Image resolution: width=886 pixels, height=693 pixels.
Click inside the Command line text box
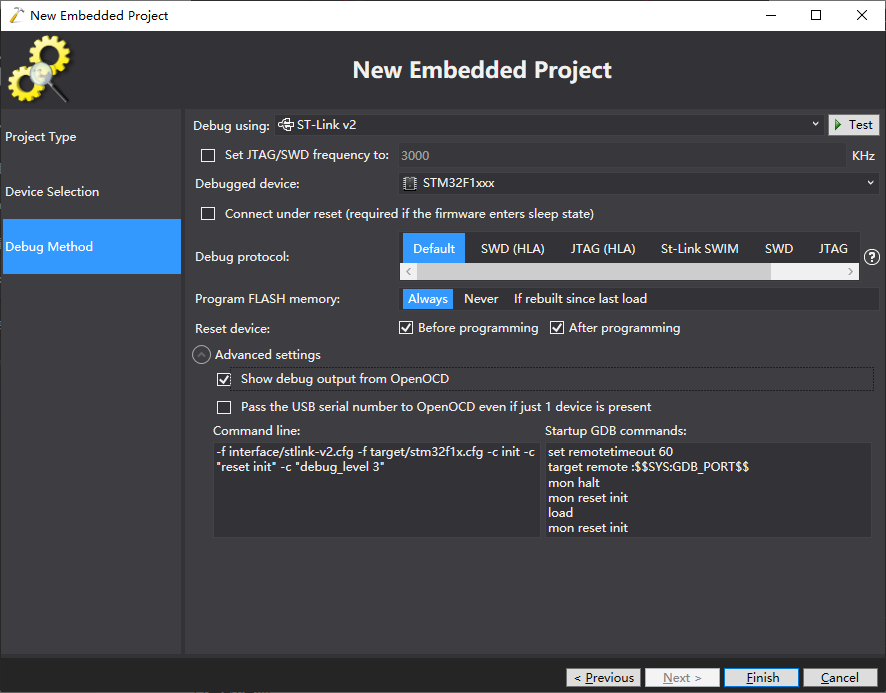376,490
